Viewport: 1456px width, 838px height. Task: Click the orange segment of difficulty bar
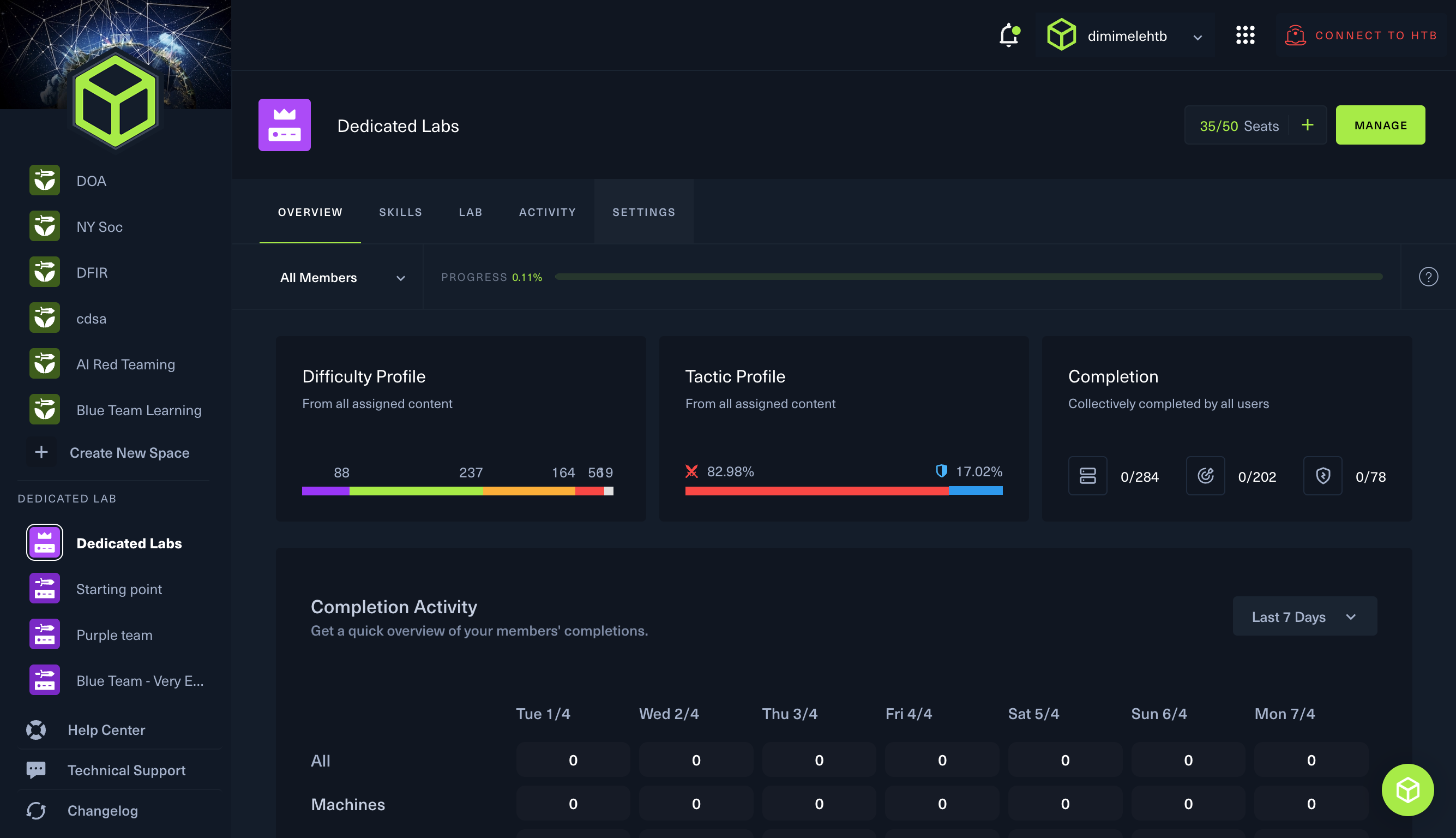530,491
